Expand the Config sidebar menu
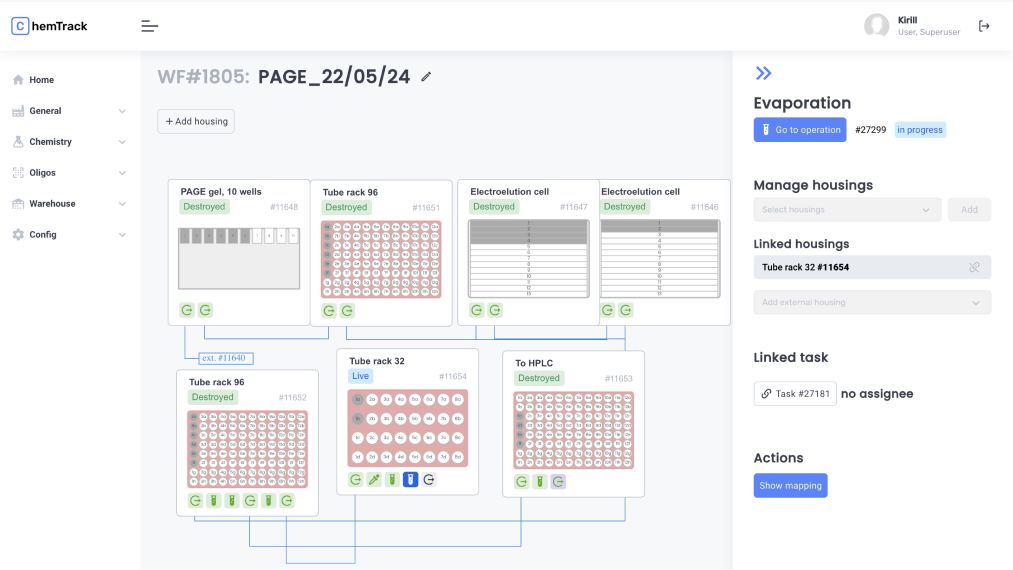The image size is (1013, 570). click(69, 235)
